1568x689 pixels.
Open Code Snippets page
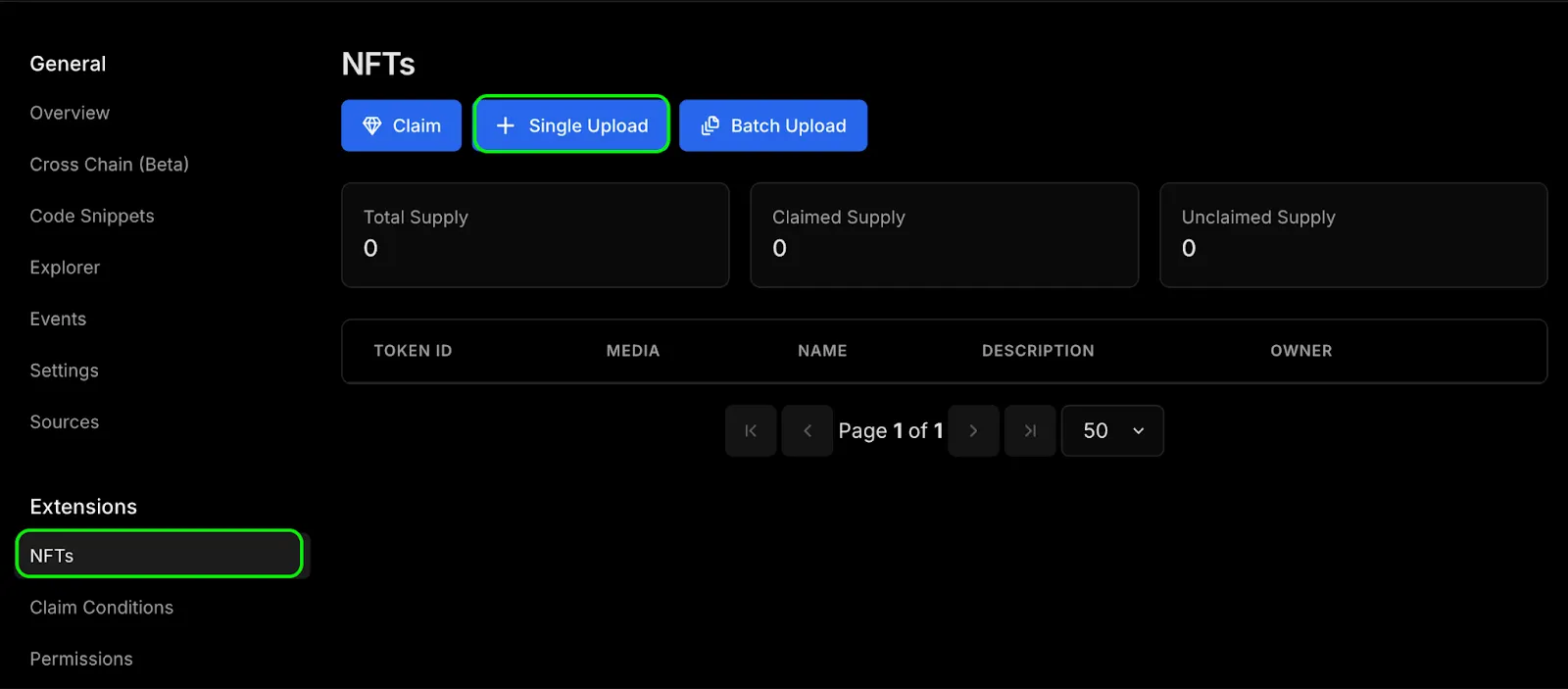point(92,216)
